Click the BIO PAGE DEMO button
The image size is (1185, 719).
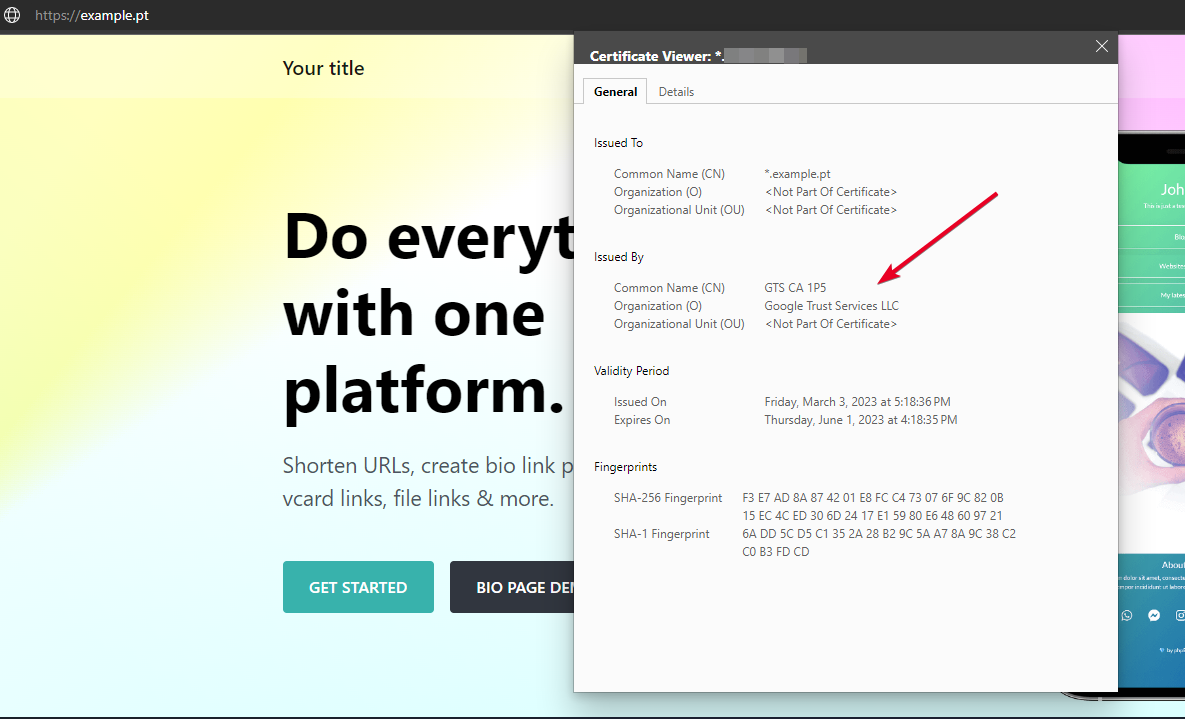[512, 587]
